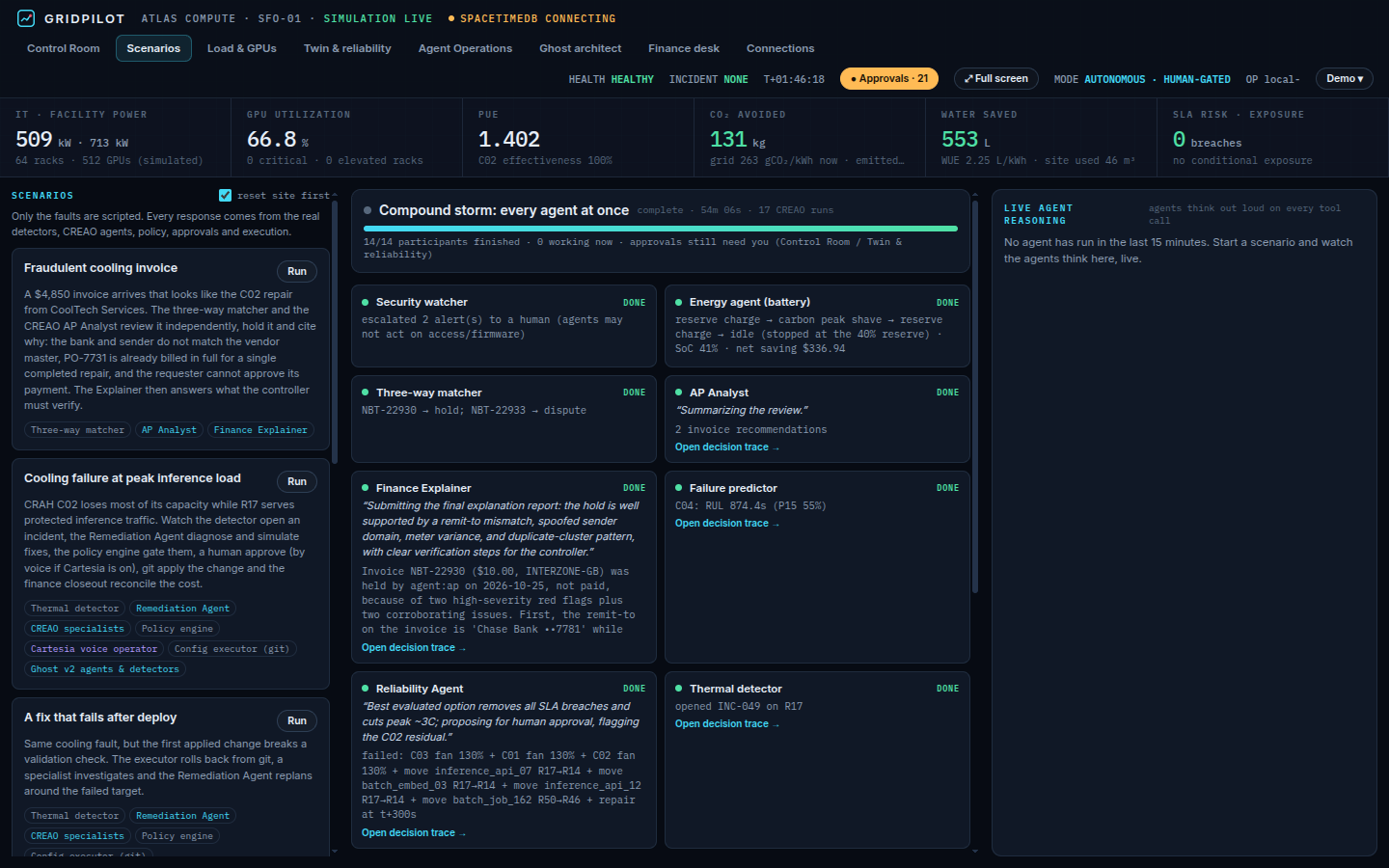
Task: Click the PUE 1.402 value
Action: click(509, 140)
